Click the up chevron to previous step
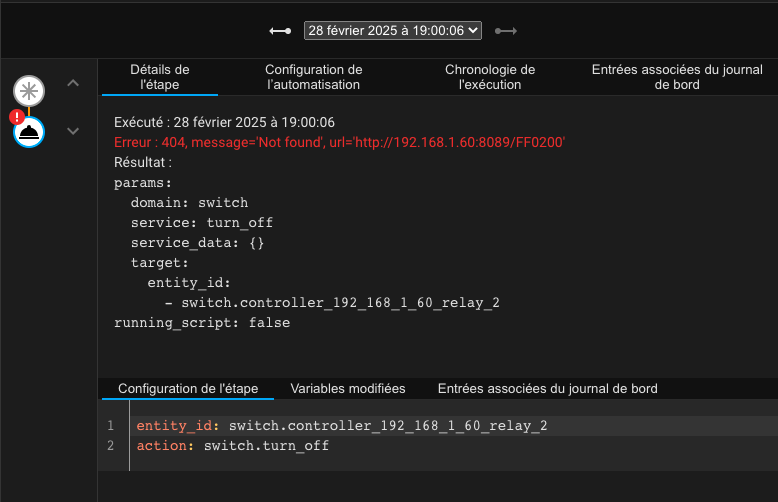Viewport: 778px width, 502px height. [x=72, y=83]
